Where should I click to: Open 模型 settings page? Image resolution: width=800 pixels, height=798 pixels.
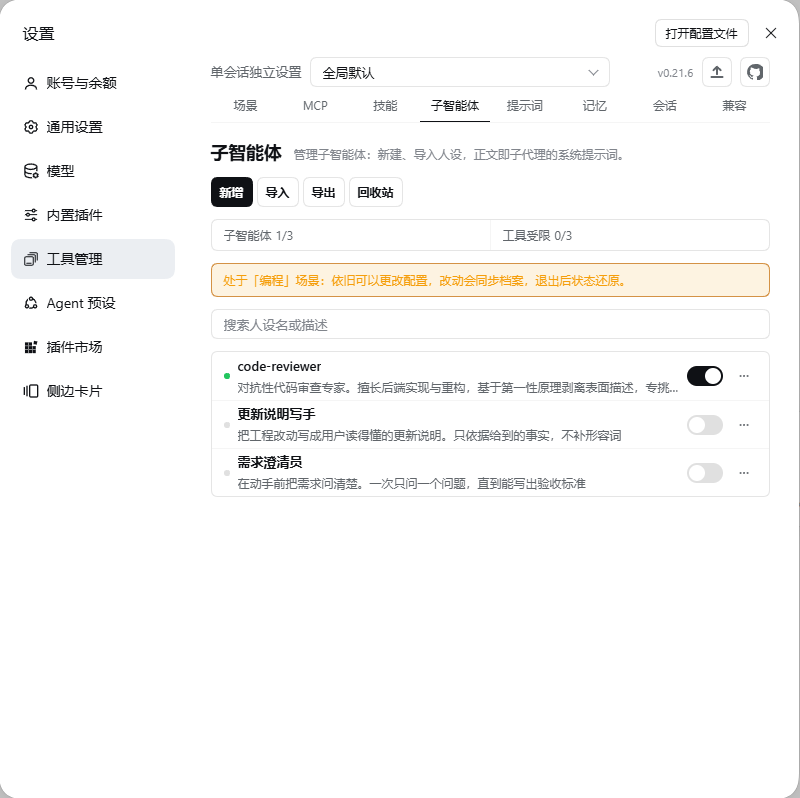(x=93, y=171)
